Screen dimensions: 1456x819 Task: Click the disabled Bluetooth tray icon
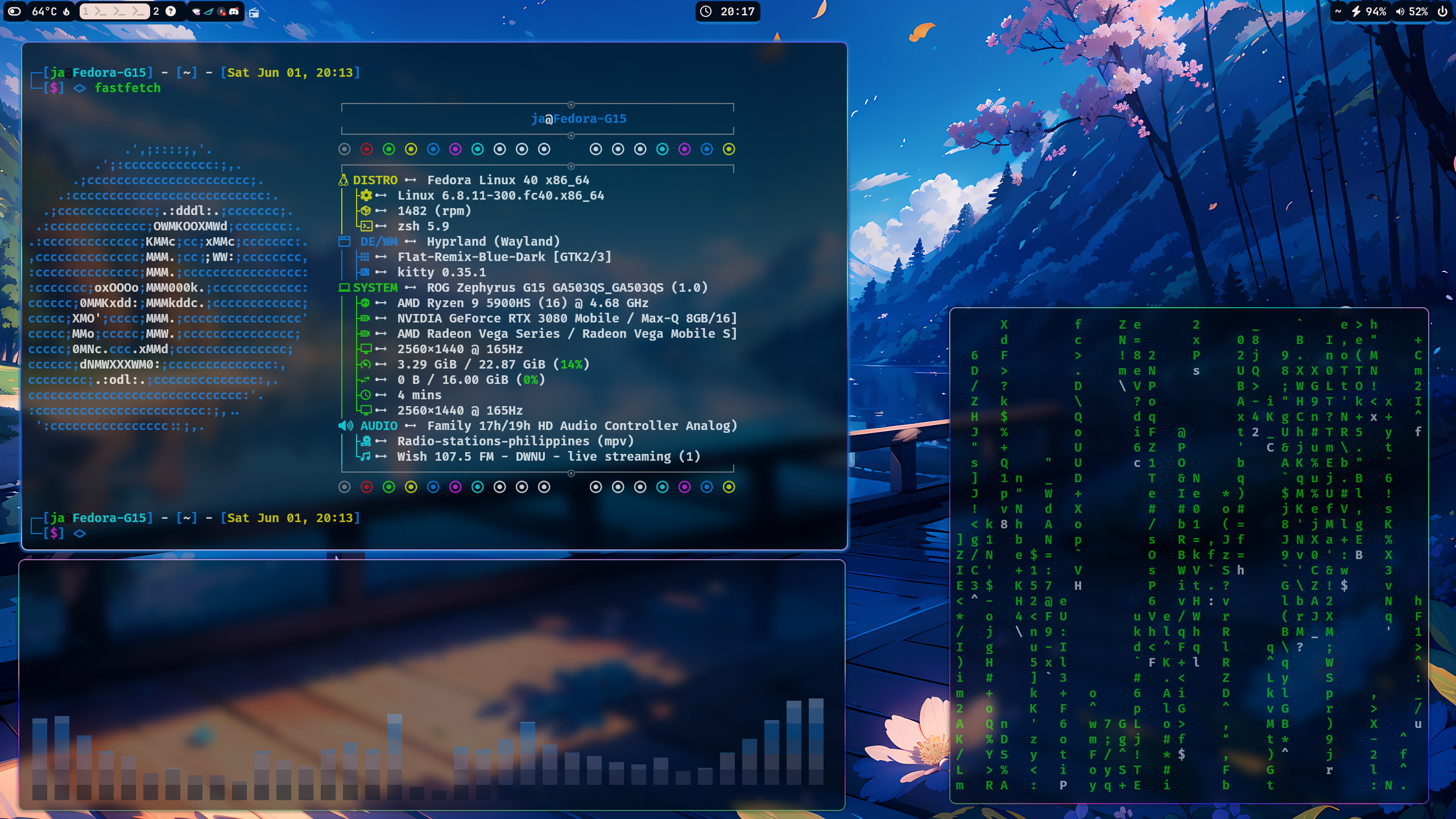click(x=222, y=11)
